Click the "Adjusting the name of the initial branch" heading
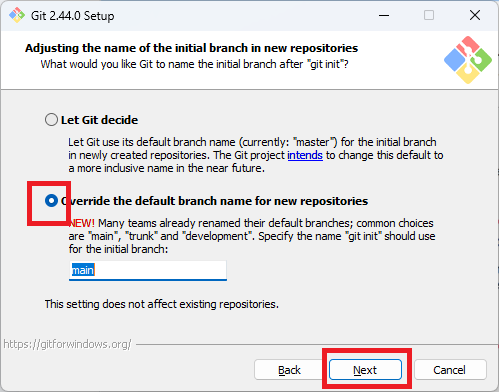The image size is (499, 392). (192, 48)
